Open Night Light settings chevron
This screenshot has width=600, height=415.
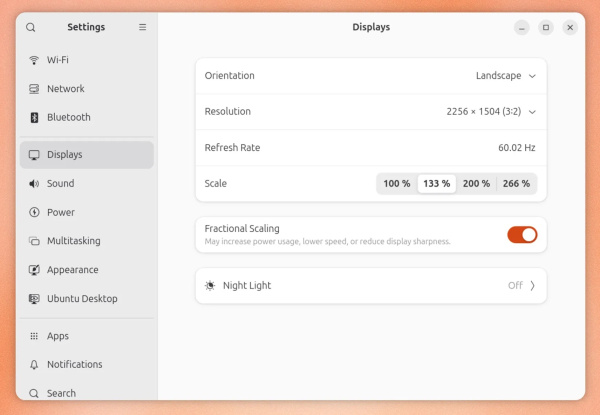click(x=532, y=286)
